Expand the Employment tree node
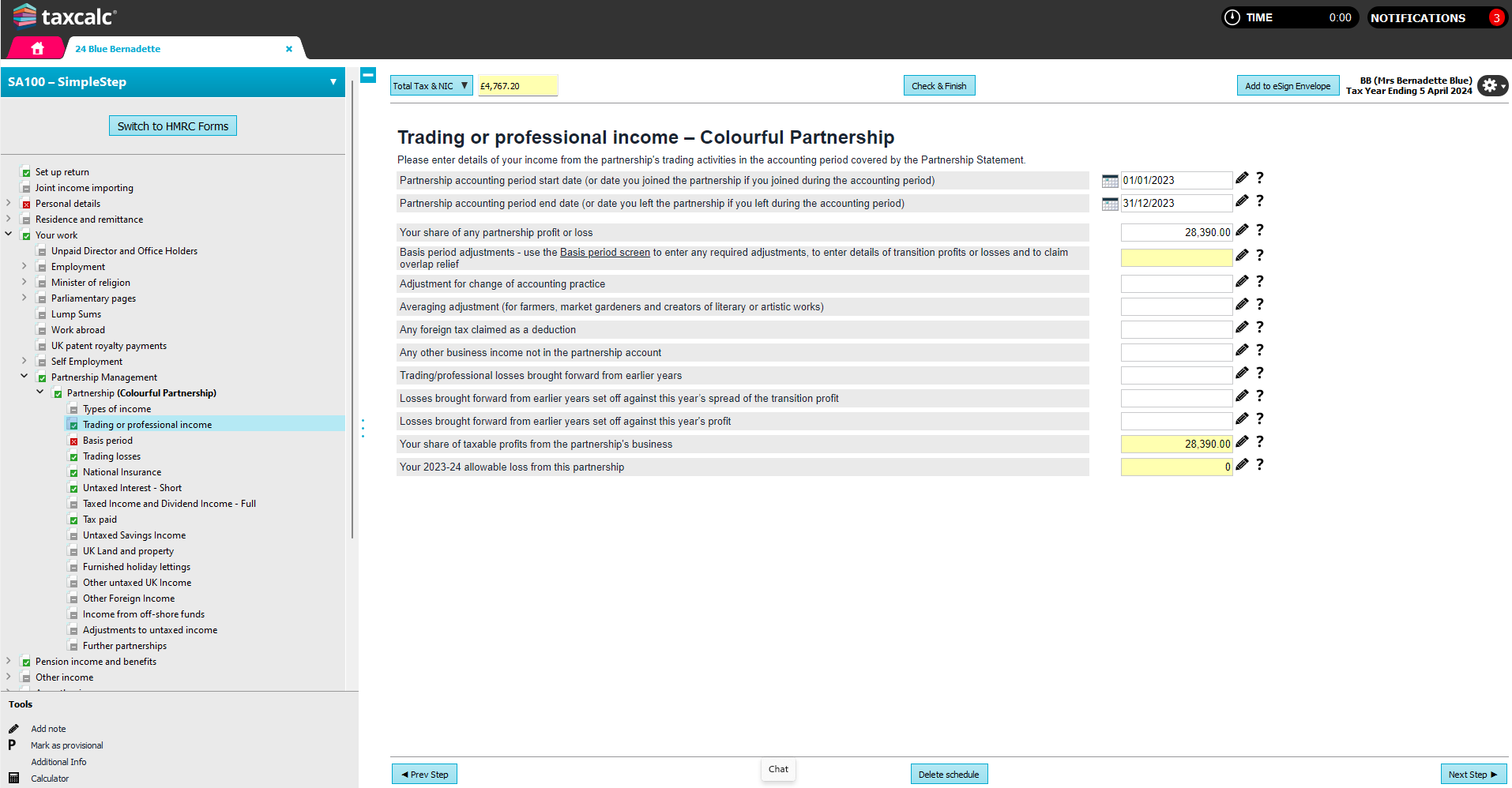The image size is (1512, 788). coord(24,266)
